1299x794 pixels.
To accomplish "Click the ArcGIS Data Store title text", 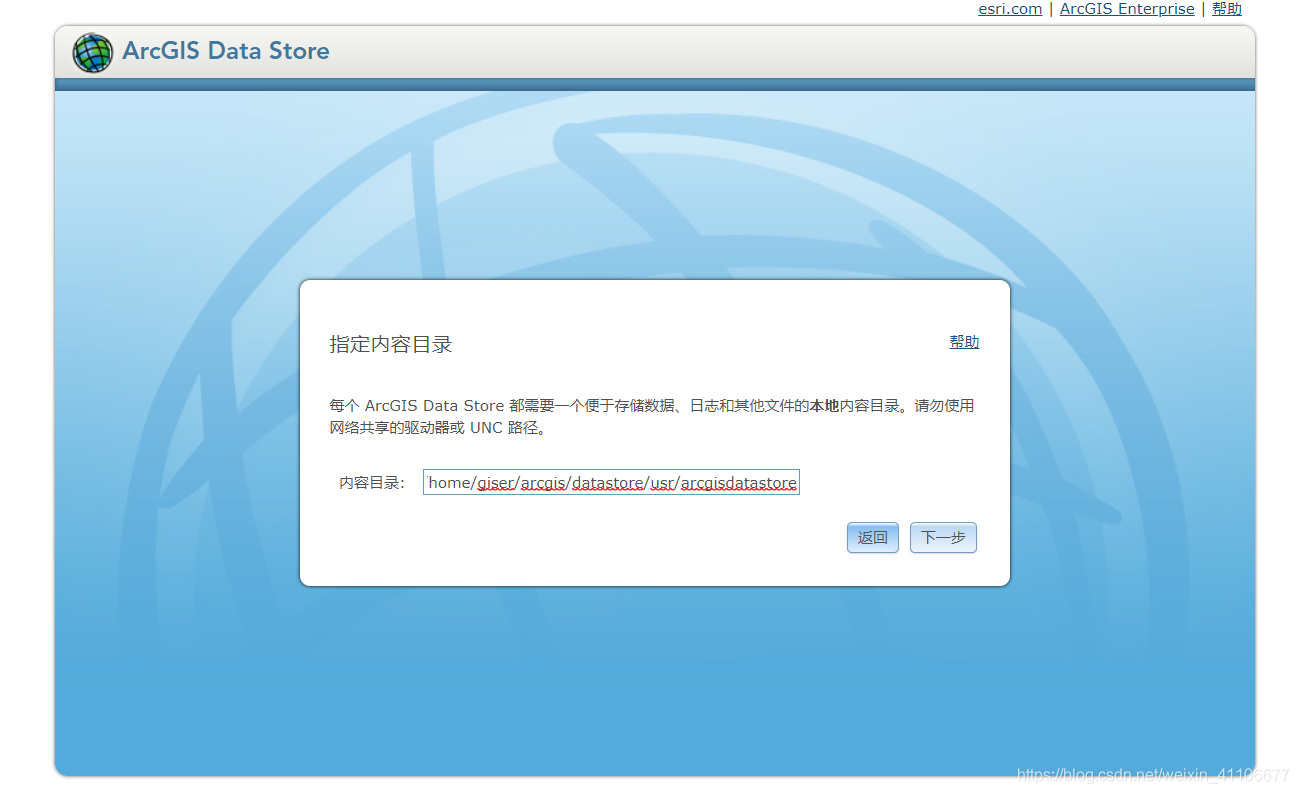I will [226, 51].
